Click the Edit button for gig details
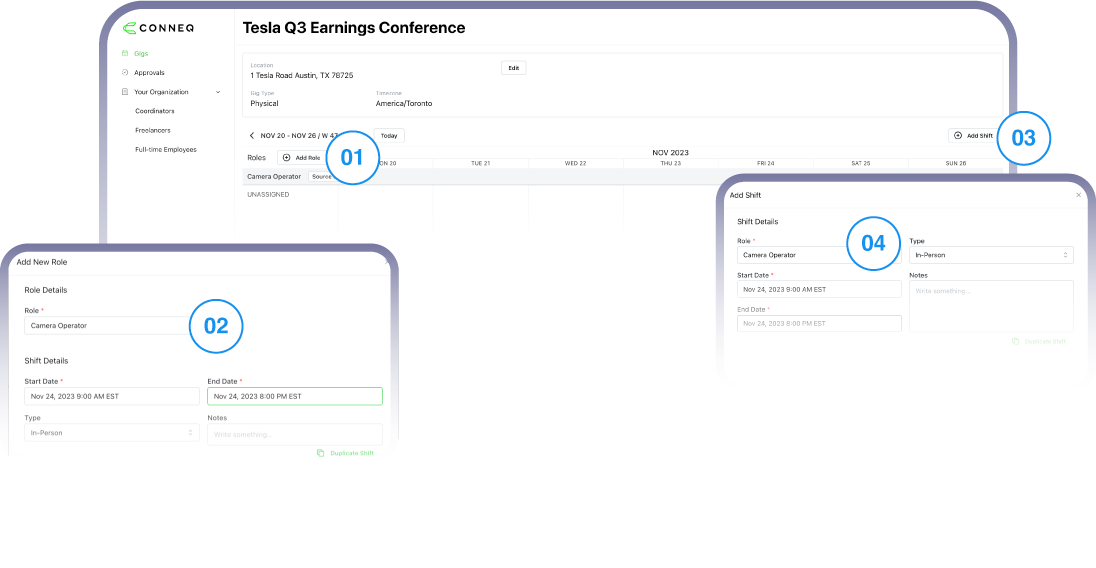Screen dimensions: 1096x568 514,68
